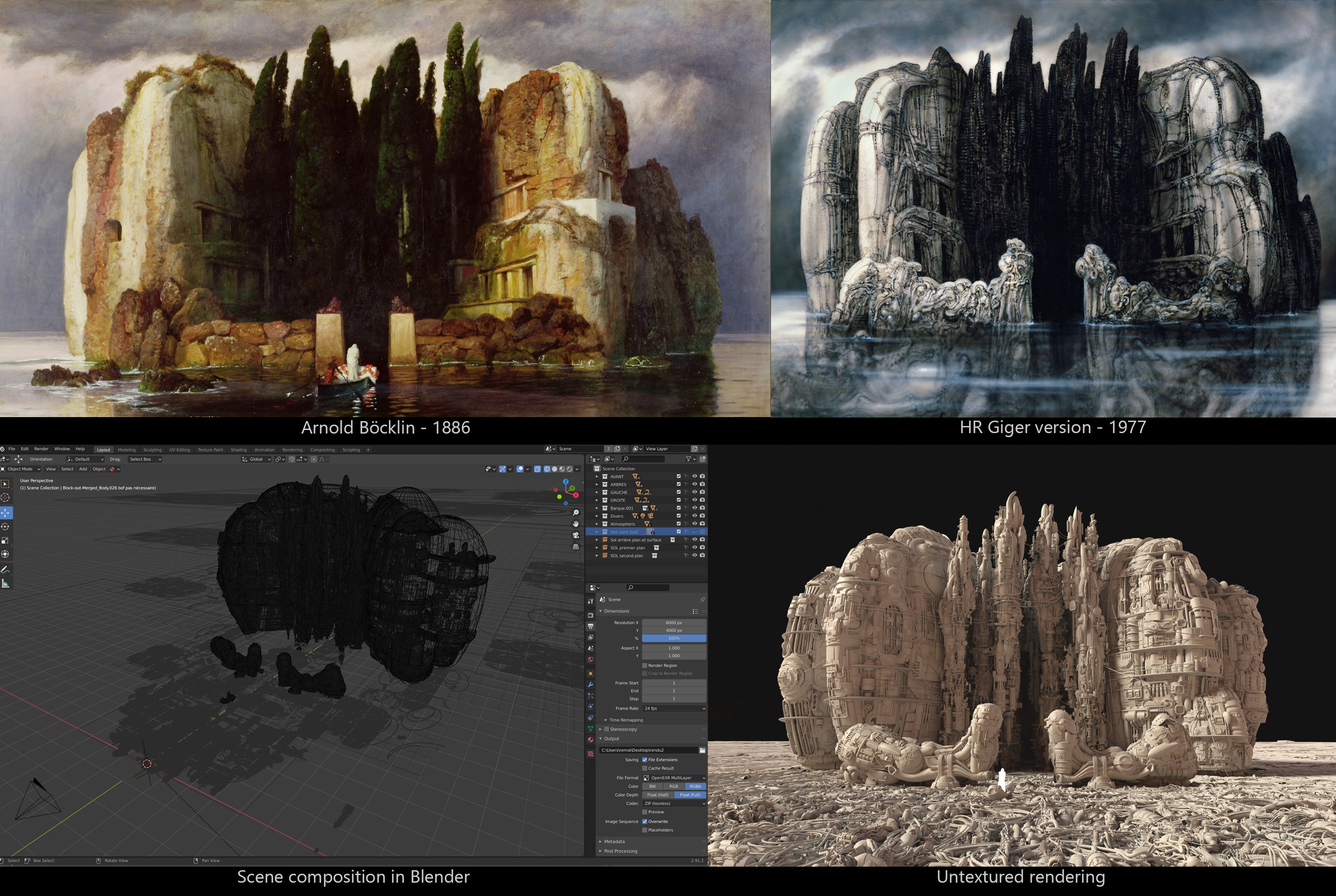Viewport: 1336px width, 896px height.
Task: Open the Output properties tab
Action: point(591,626)
